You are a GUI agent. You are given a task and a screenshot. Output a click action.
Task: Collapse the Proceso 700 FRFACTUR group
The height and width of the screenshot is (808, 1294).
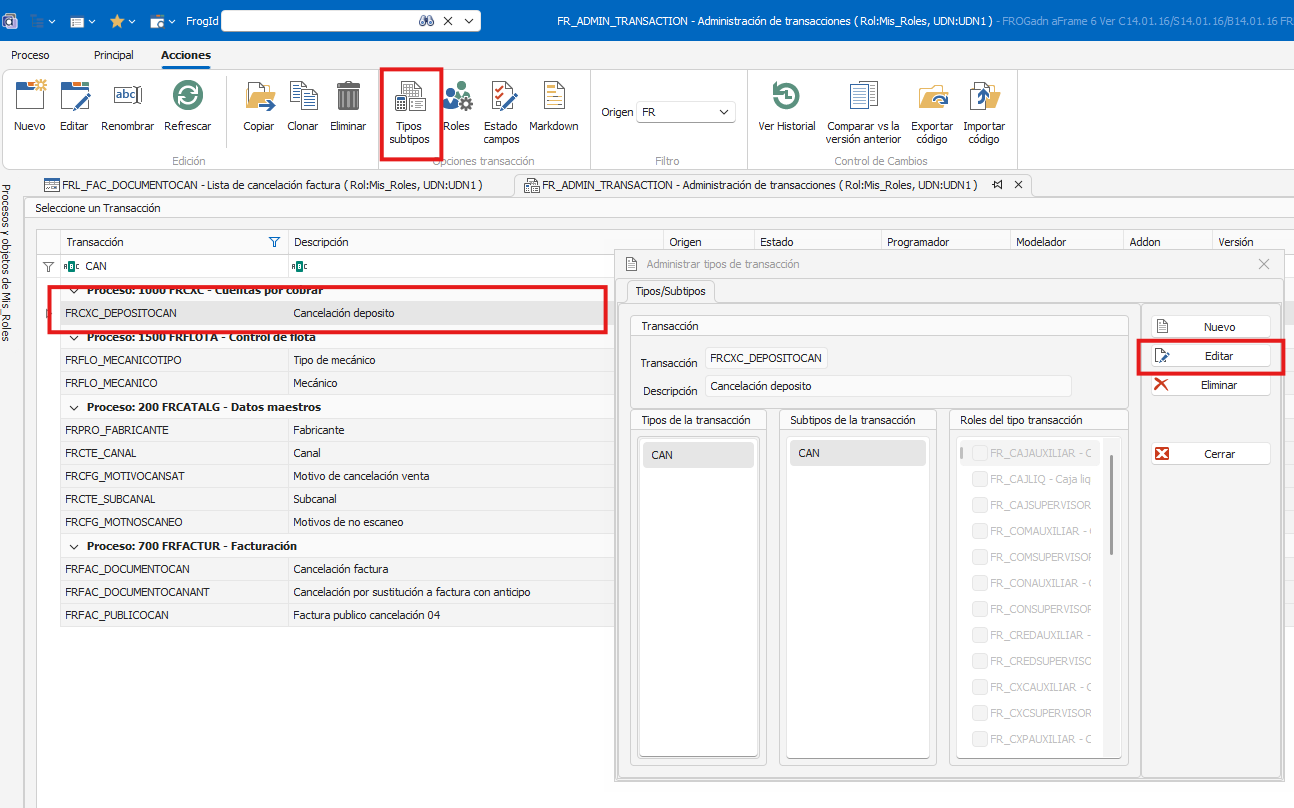(x=75, y=546)
